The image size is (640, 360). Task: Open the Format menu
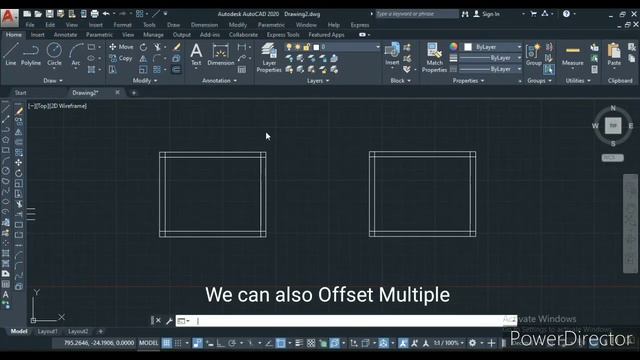tap(122, 25)
